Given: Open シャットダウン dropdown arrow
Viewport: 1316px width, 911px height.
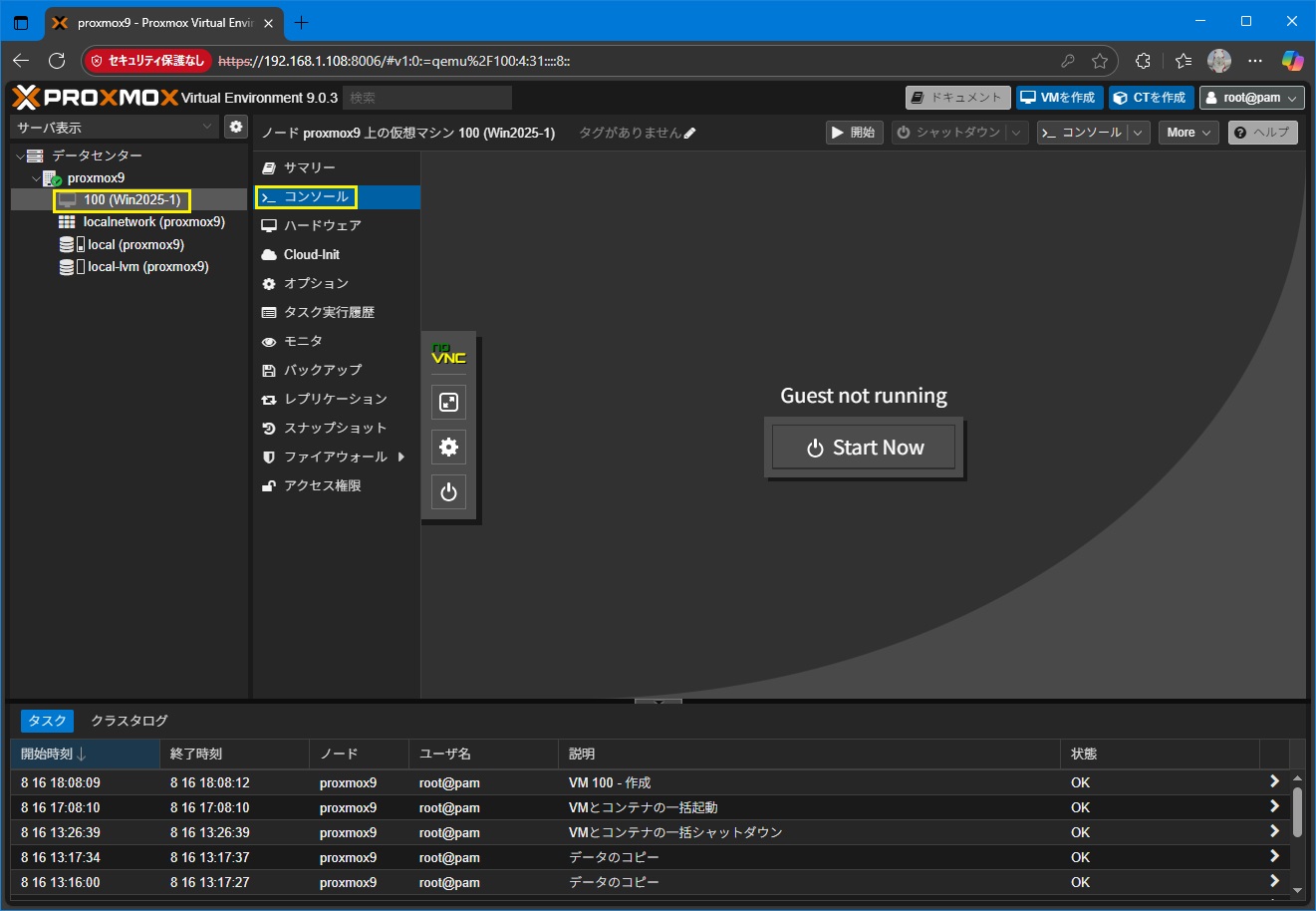Looking at the screenshot, I should (x=1016, y=132).
